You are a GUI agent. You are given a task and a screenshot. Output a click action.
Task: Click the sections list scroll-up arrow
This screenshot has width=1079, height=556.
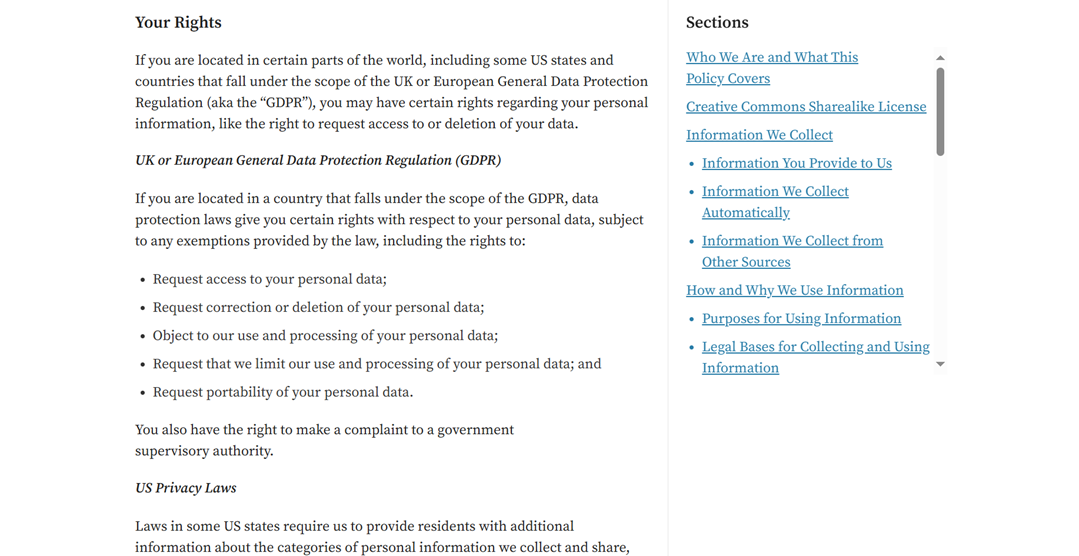(x=940, y=58)
